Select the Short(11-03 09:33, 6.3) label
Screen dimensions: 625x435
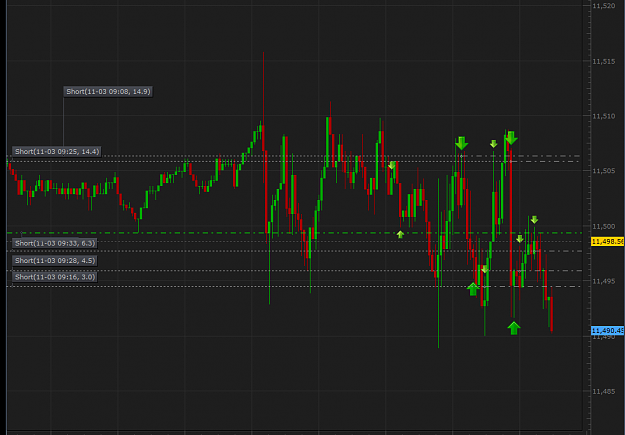coord(55,243)
